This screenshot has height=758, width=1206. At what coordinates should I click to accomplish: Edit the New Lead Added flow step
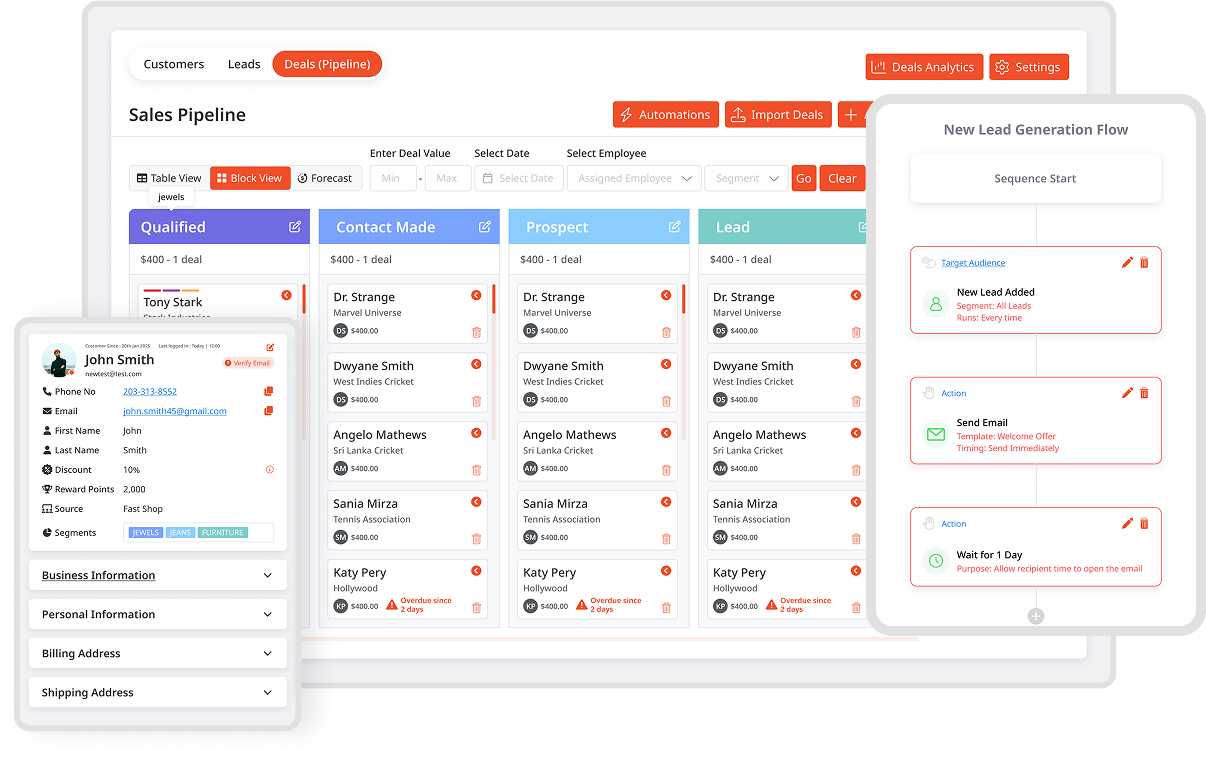point(1127,262)
